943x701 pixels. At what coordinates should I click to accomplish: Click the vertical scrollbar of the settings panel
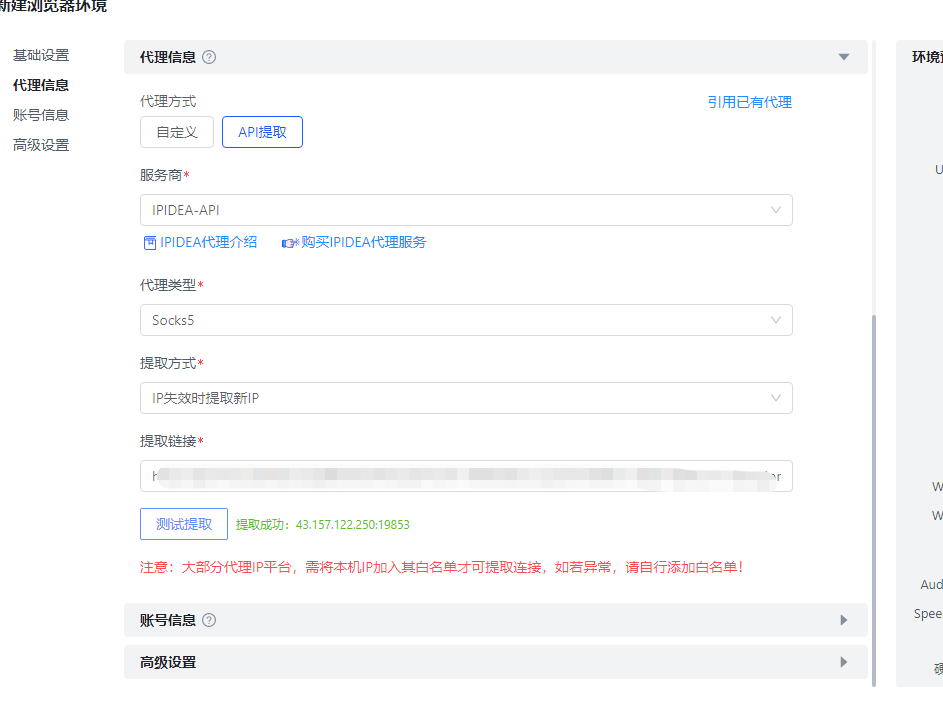(874, 499)
